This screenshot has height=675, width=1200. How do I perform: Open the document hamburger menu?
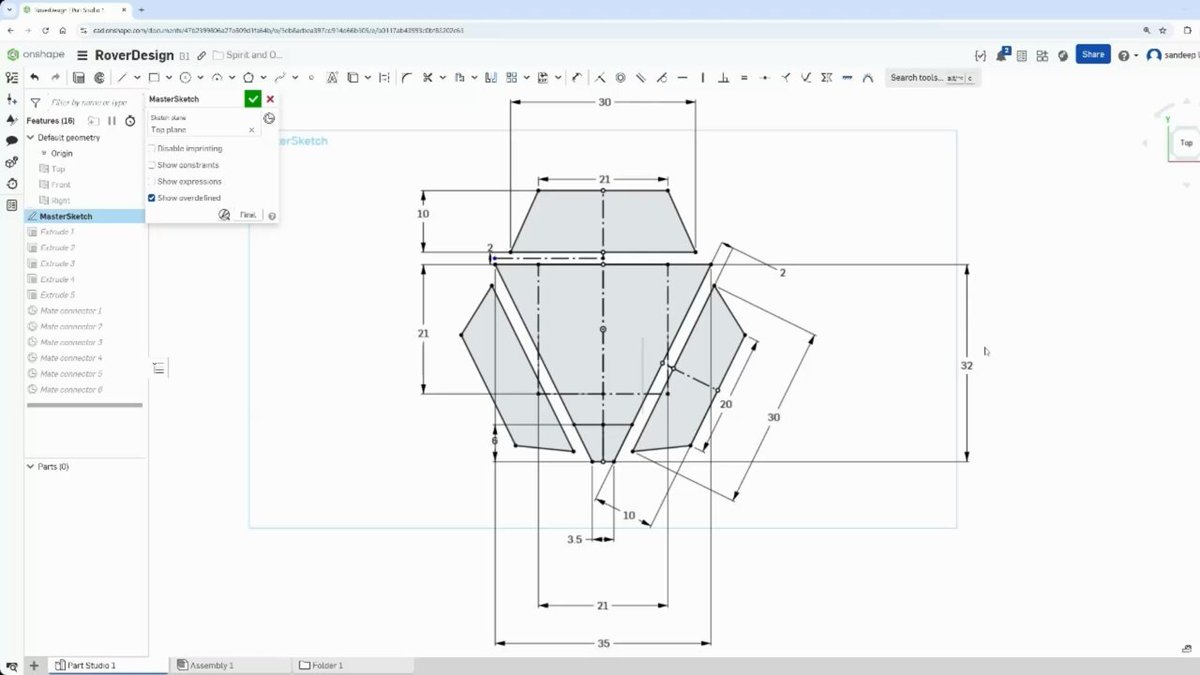83,55
